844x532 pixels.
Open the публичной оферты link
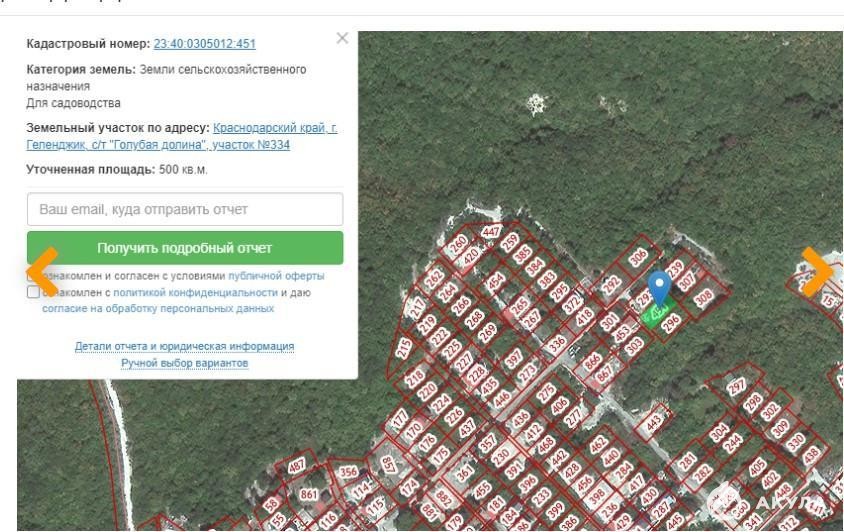[x=276, y=276]
